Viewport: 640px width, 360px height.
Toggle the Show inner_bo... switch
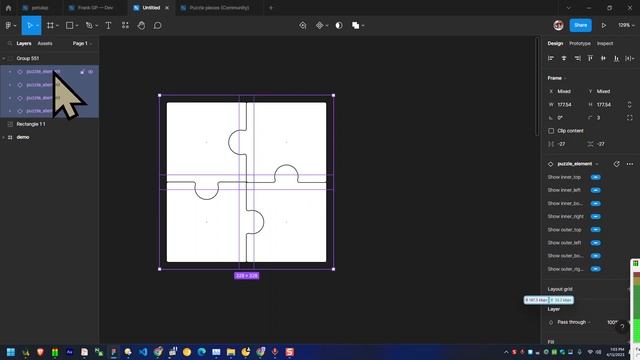(596, 203)
